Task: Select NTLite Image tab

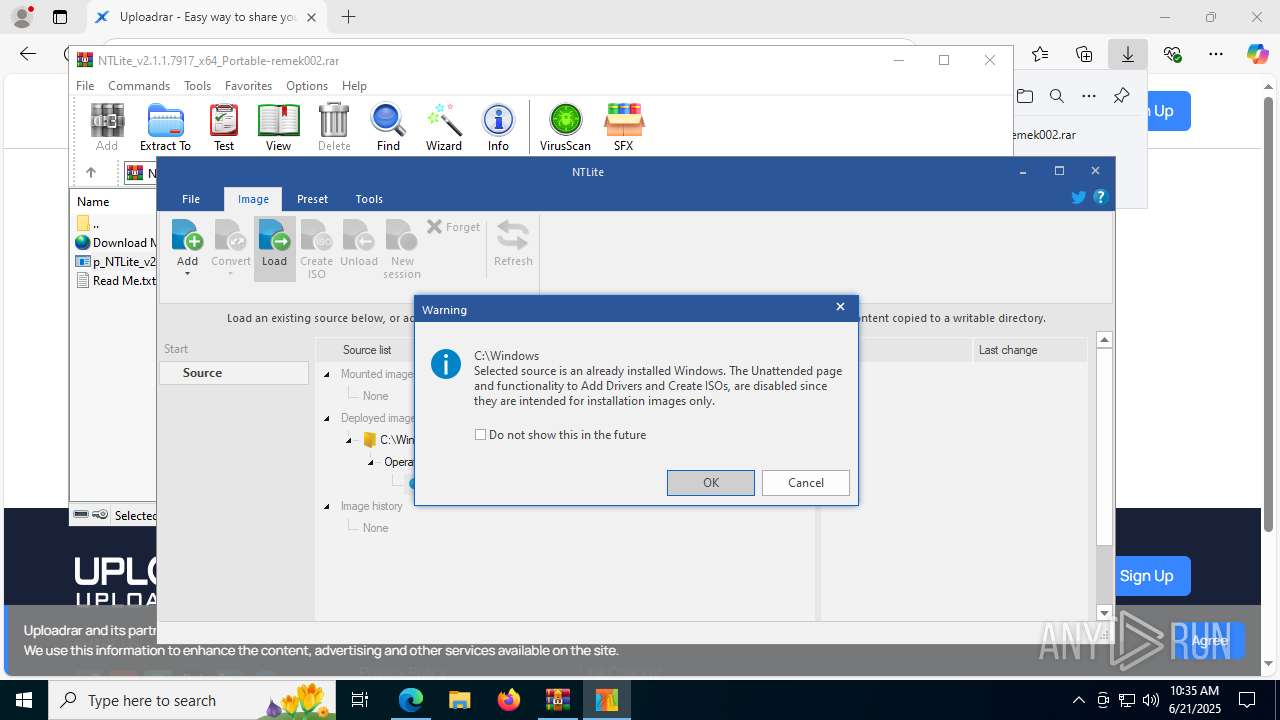Action: [253, 199]
